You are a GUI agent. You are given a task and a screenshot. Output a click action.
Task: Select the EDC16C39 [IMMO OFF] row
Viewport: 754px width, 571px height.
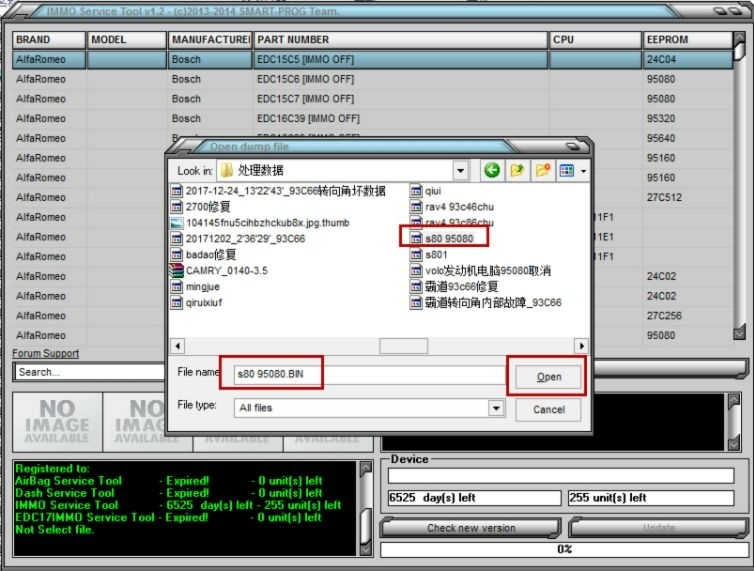click(x=373, y=119)
